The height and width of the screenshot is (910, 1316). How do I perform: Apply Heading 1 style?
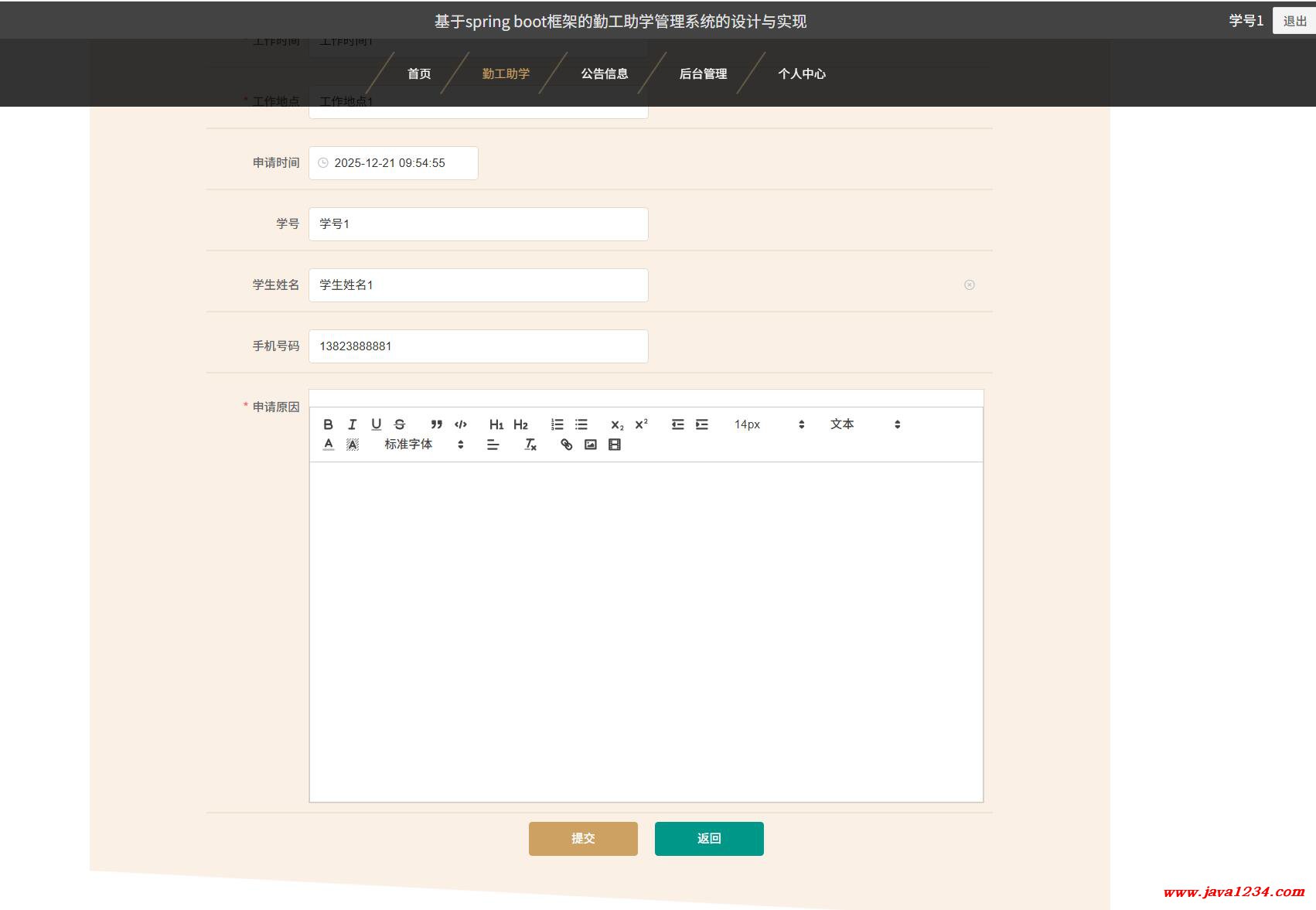496,424
